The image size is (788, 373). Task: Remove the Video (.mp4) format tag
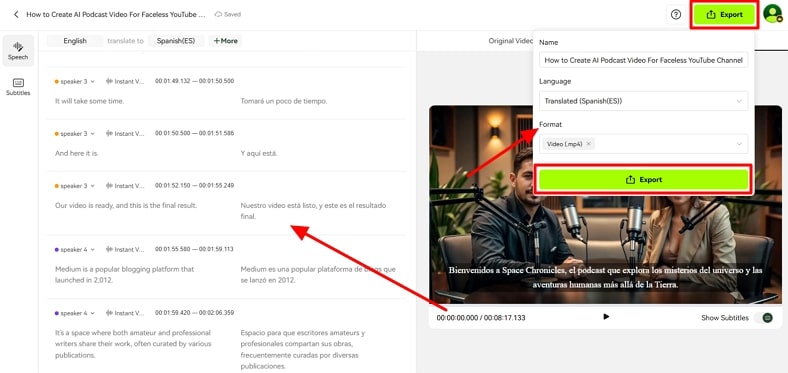pyautogui.click(x=588, y=144)
